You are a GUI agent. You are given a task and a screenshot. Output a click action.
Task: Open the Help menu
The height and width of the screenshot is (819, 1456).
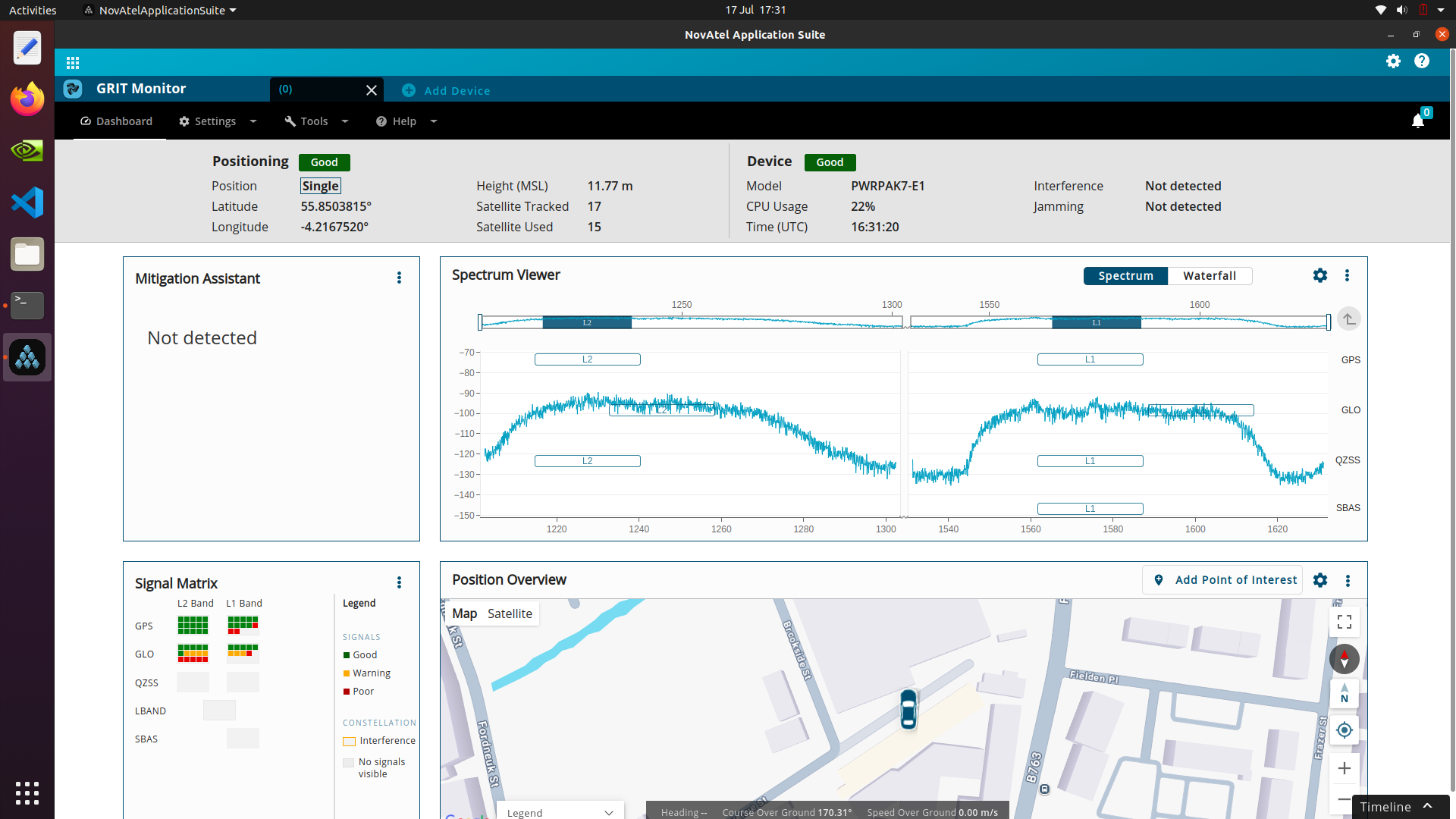406,121
